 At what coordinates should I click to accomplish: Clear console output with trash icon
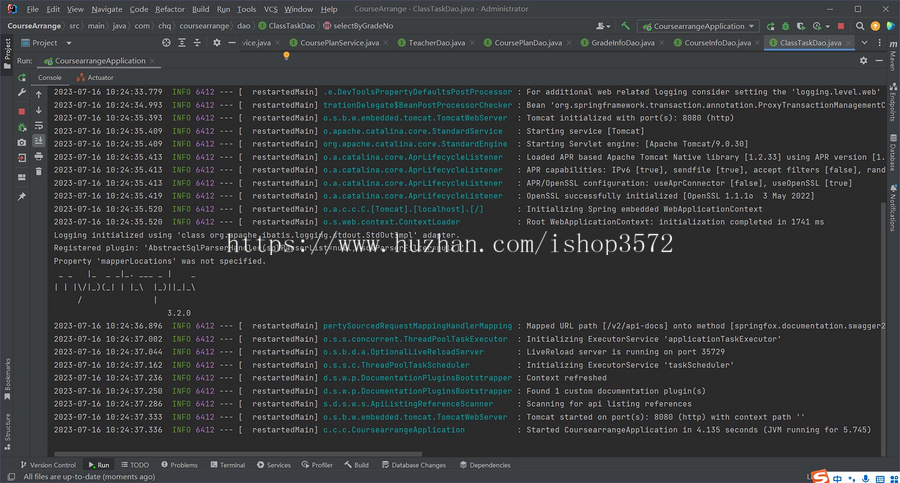pos(38,171)
